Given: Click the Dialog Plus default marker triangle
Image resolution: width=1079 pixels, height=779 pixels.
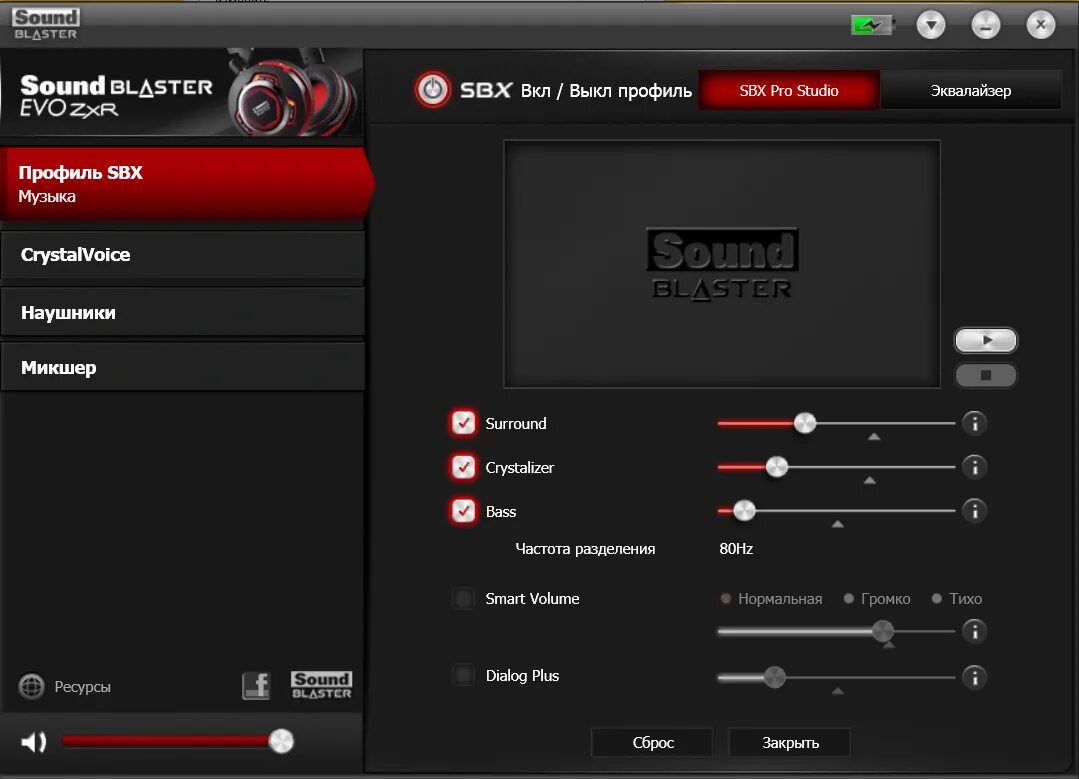Looking at the screenshot, I should (x=837, y=691).
